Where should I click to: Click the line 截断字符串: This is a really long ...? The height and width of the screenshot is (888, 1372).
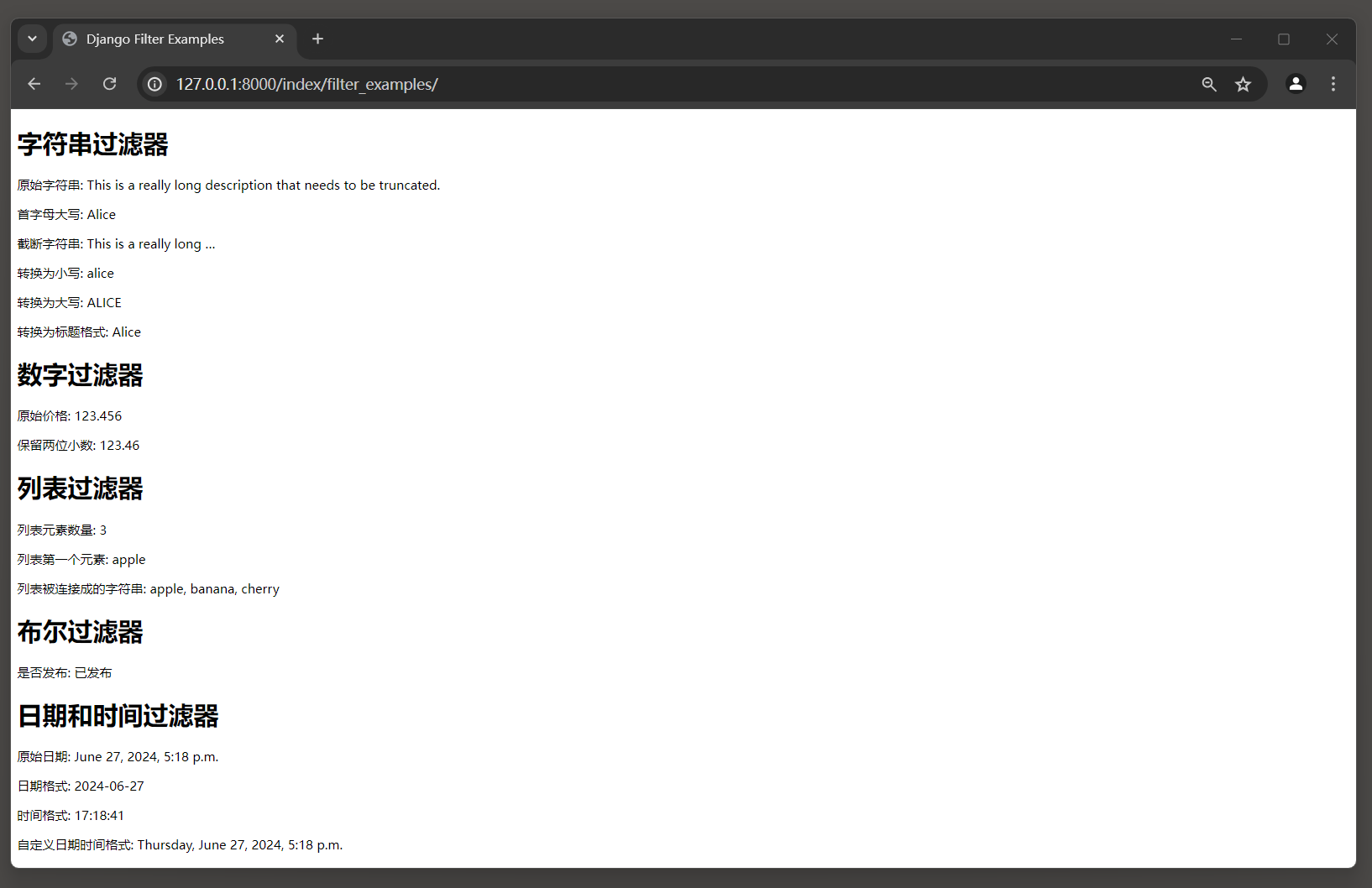click(116, 244)
